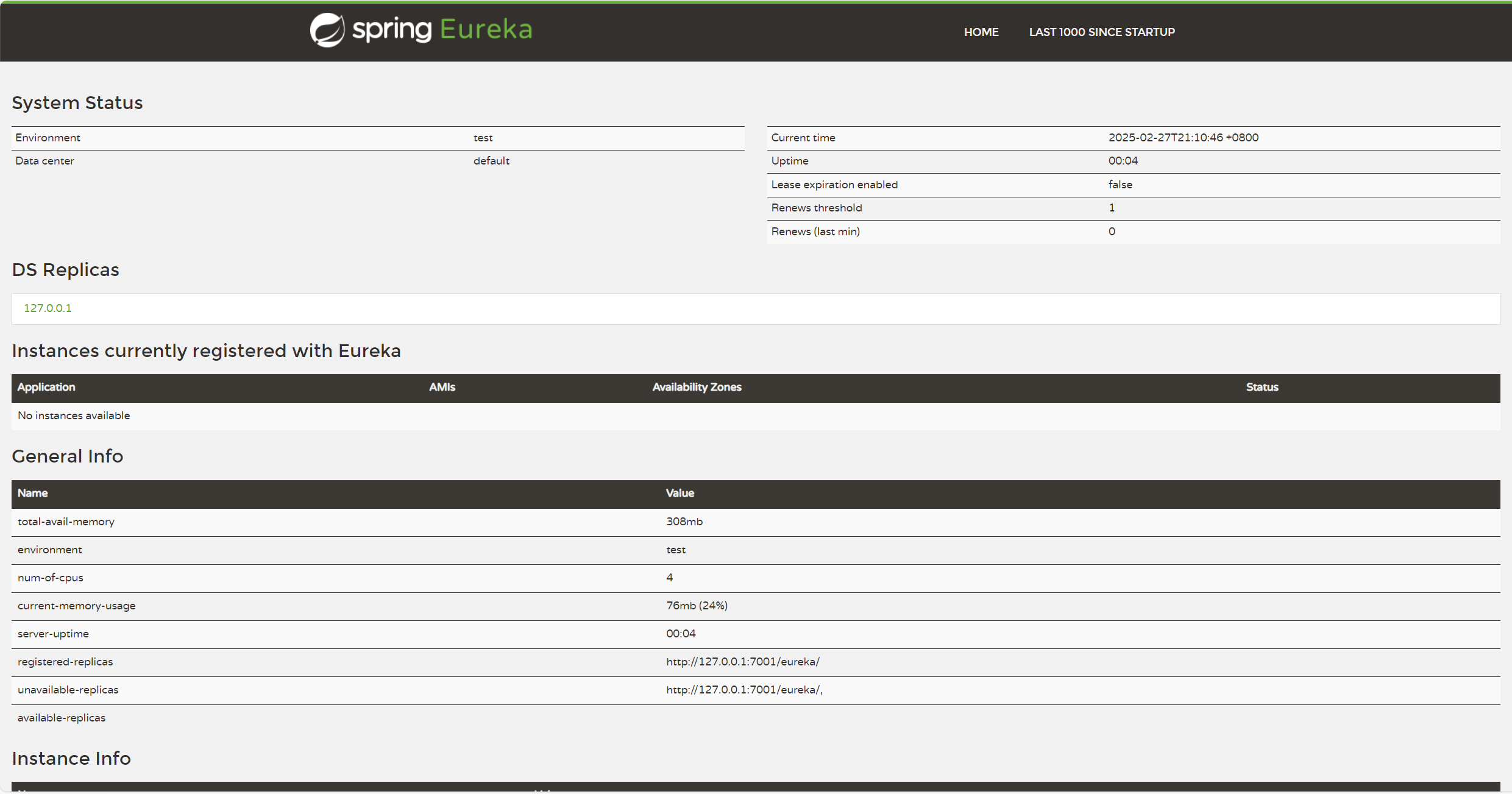Click the Spring Eureka logo
Viewport: 1512px width, 794px height.
point(421,30)
